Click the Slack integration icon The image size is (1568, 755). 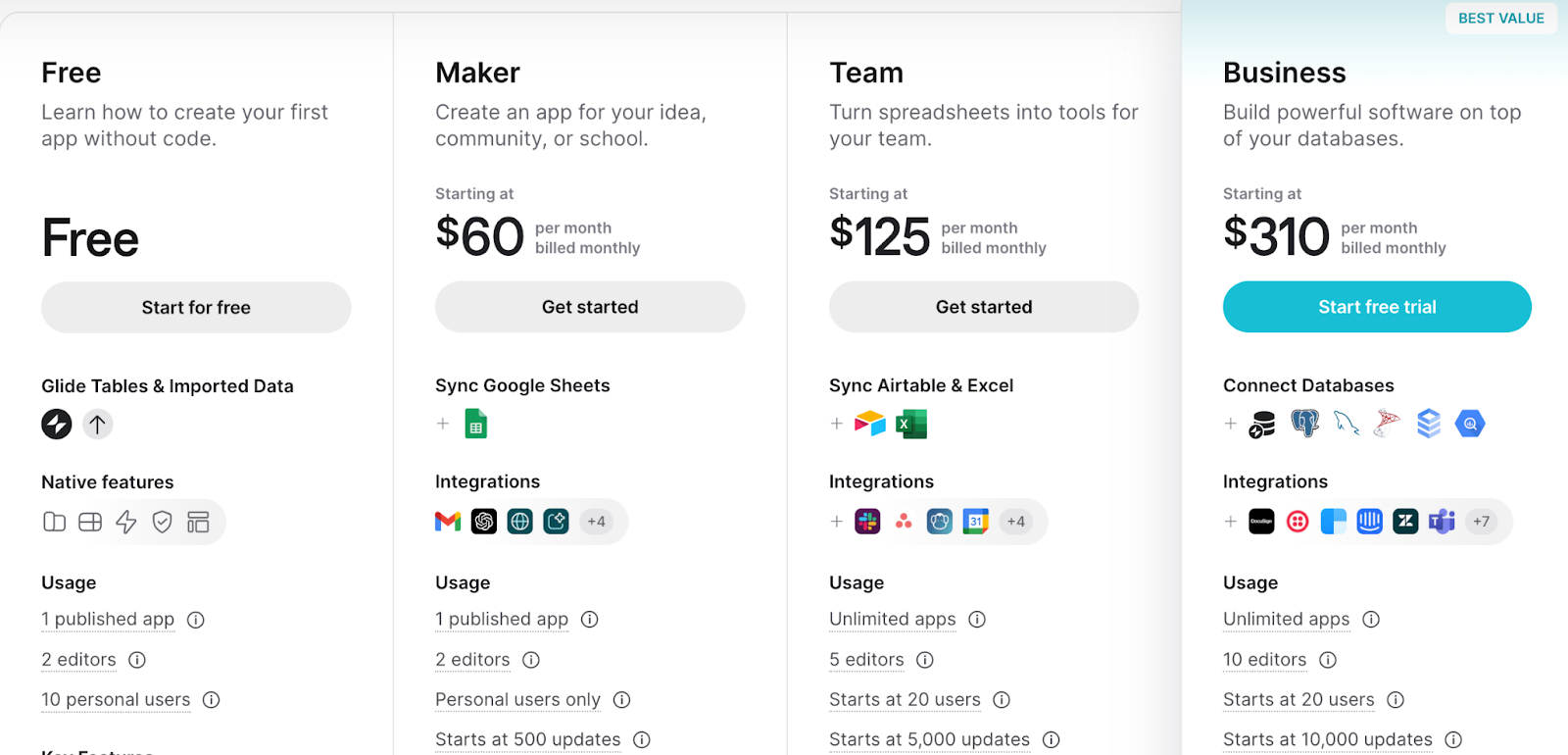866,521
